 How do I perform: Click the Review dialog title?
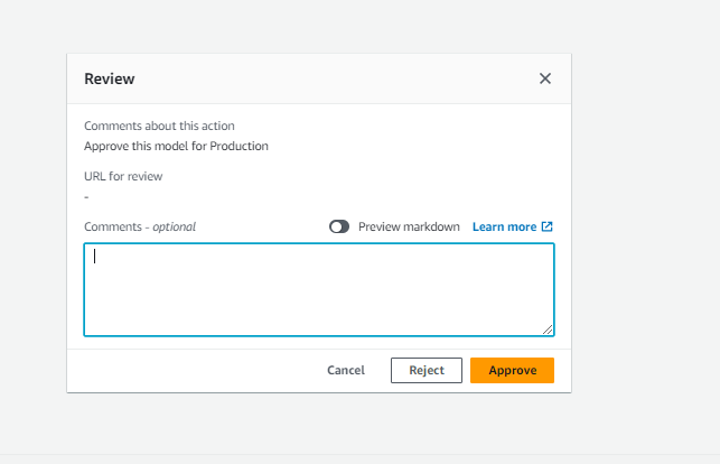point(109,79)
